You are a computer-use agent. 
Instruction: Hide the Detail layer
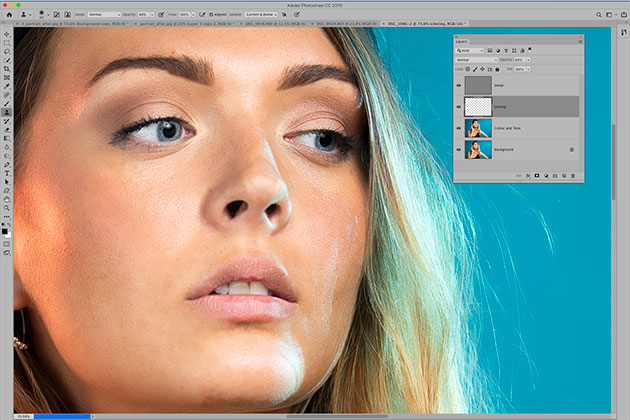pyautogui.click(x=459, y=86)
